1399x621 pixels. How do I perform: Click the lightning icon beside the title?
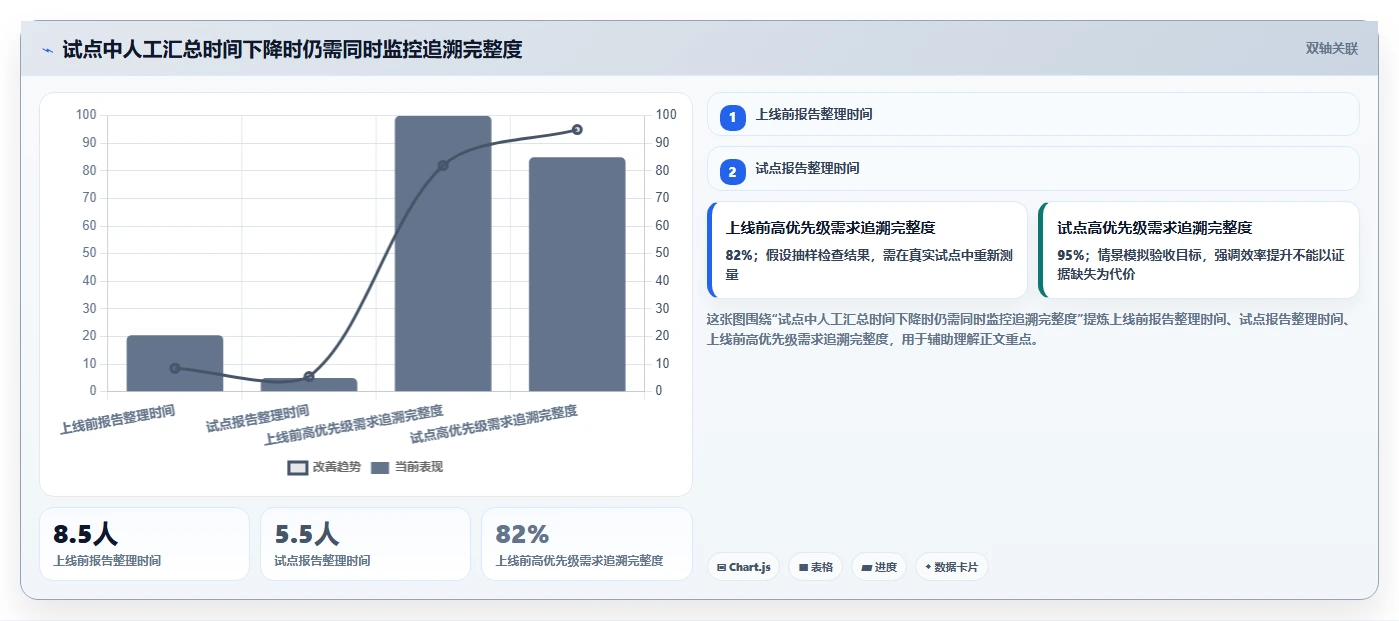click(x=47, y=50)
